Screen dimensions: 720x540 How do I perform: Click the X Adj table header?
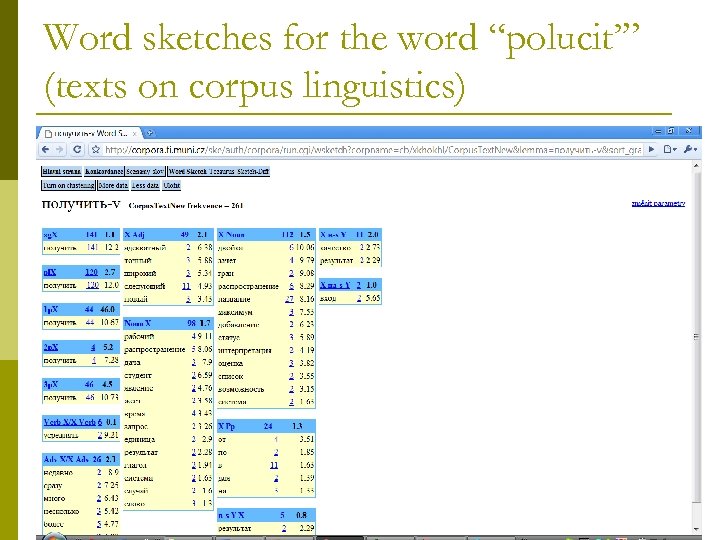click(168, 234)
